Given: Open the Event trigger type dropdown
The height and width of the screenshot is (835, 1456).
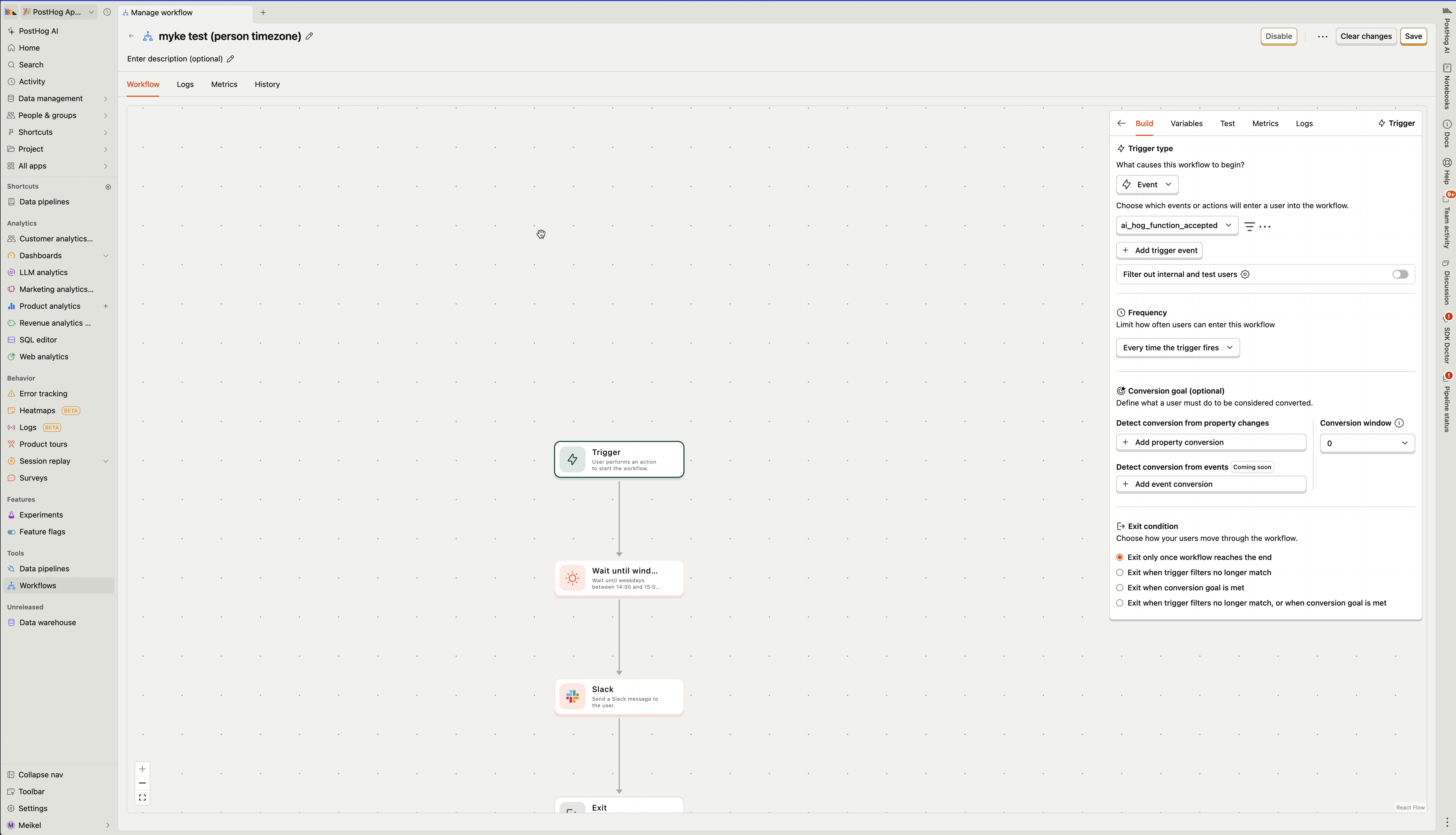Looking at the screenshot, I should 1147,185.
